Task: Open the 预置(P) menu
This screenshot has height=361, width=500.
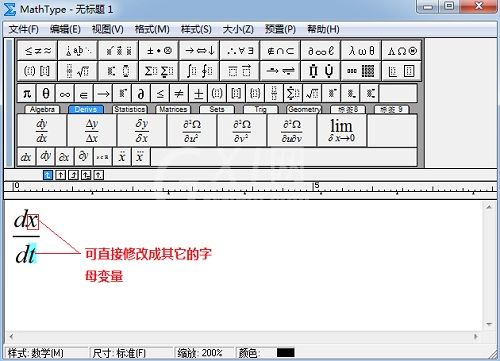Action: pos(280,29)
